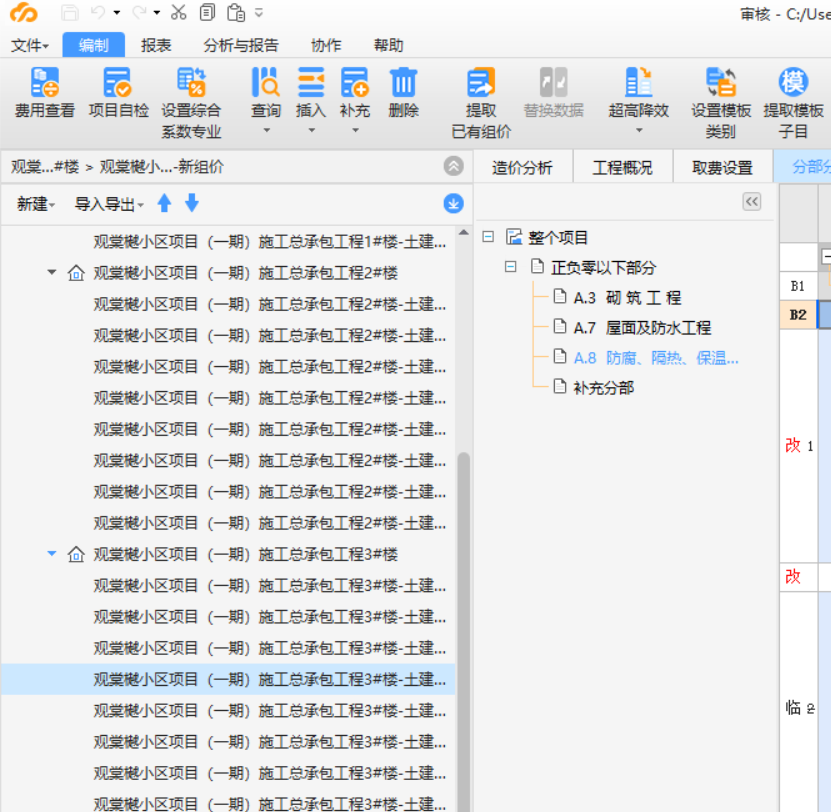Open 设置综合系数专业 settings

pyautogui.click(x=191, y=103)
